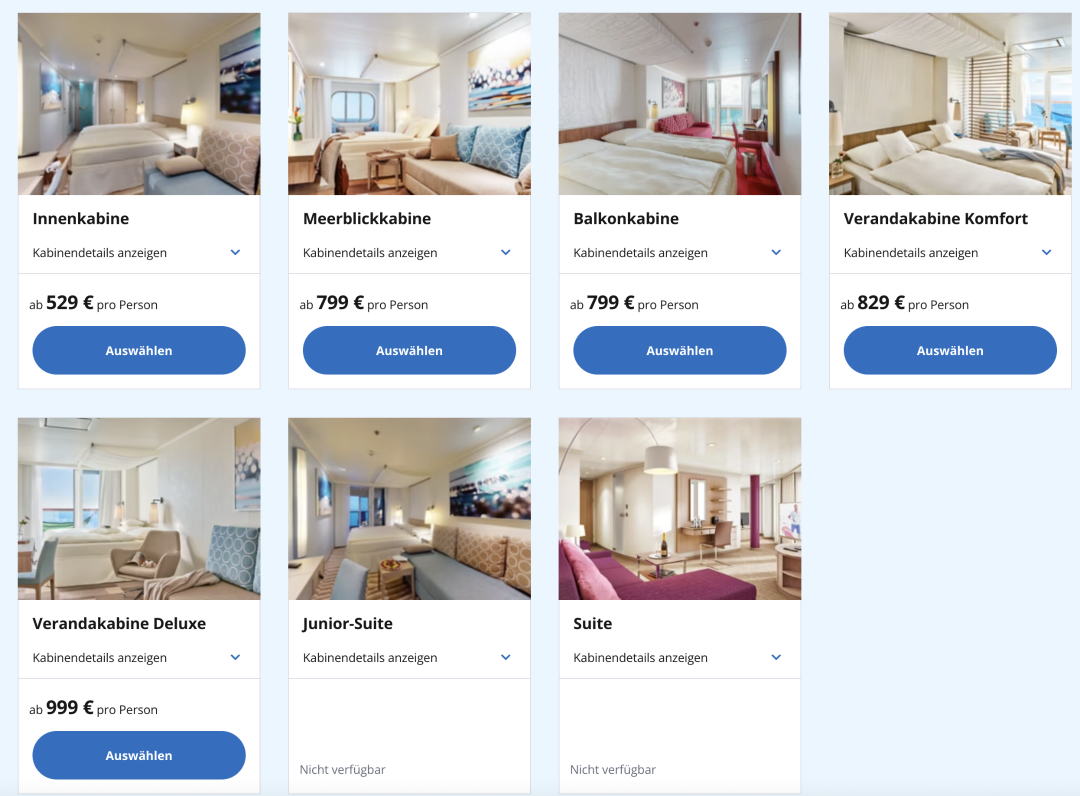Choose Verandakabine Komfort via Auswählen

(950, 350)
